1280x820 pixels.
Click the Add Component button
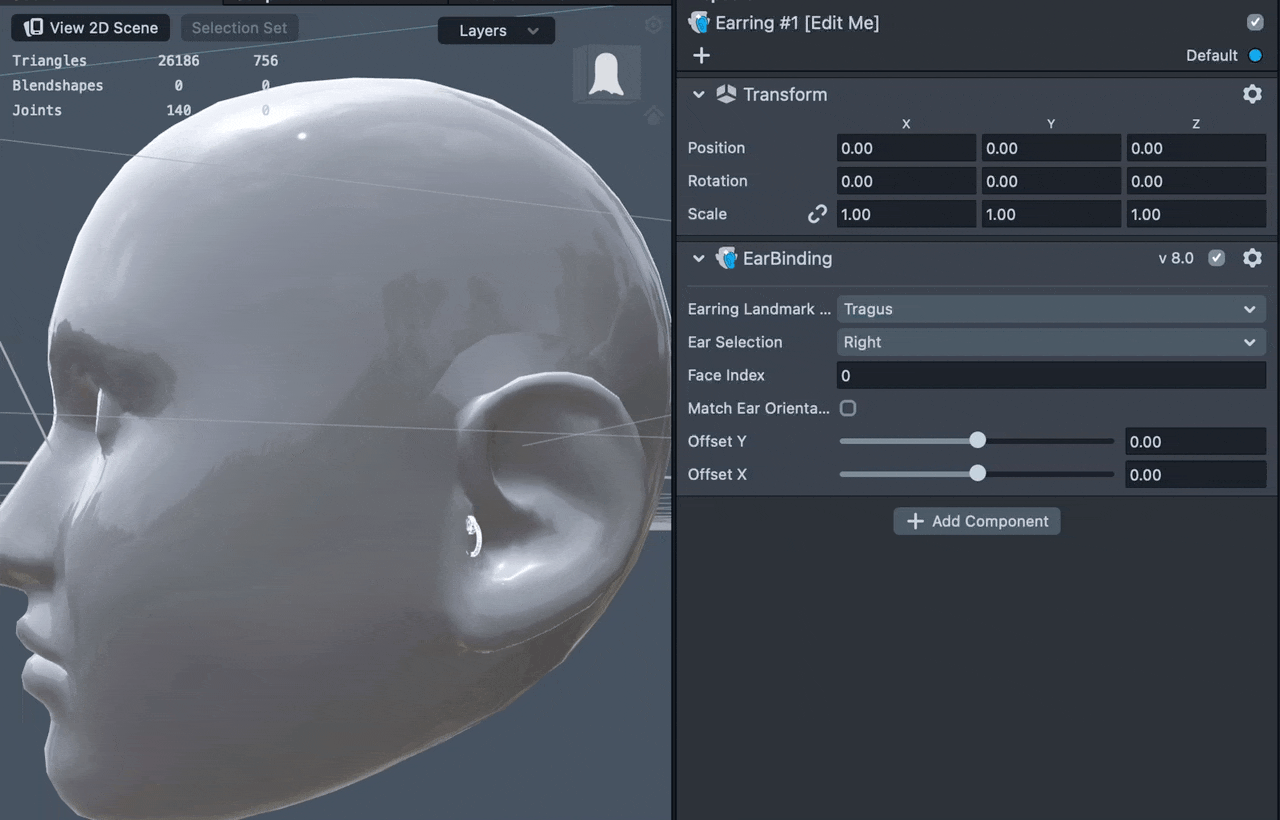[x=976, y=521]
